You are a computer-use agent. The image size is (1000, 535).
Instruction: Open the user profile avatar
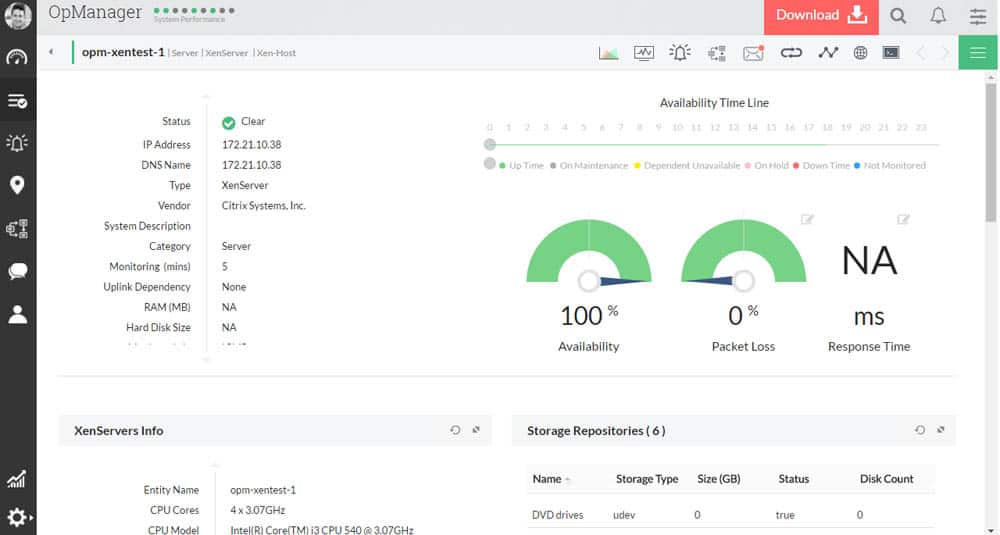click(x=18, y=15)
